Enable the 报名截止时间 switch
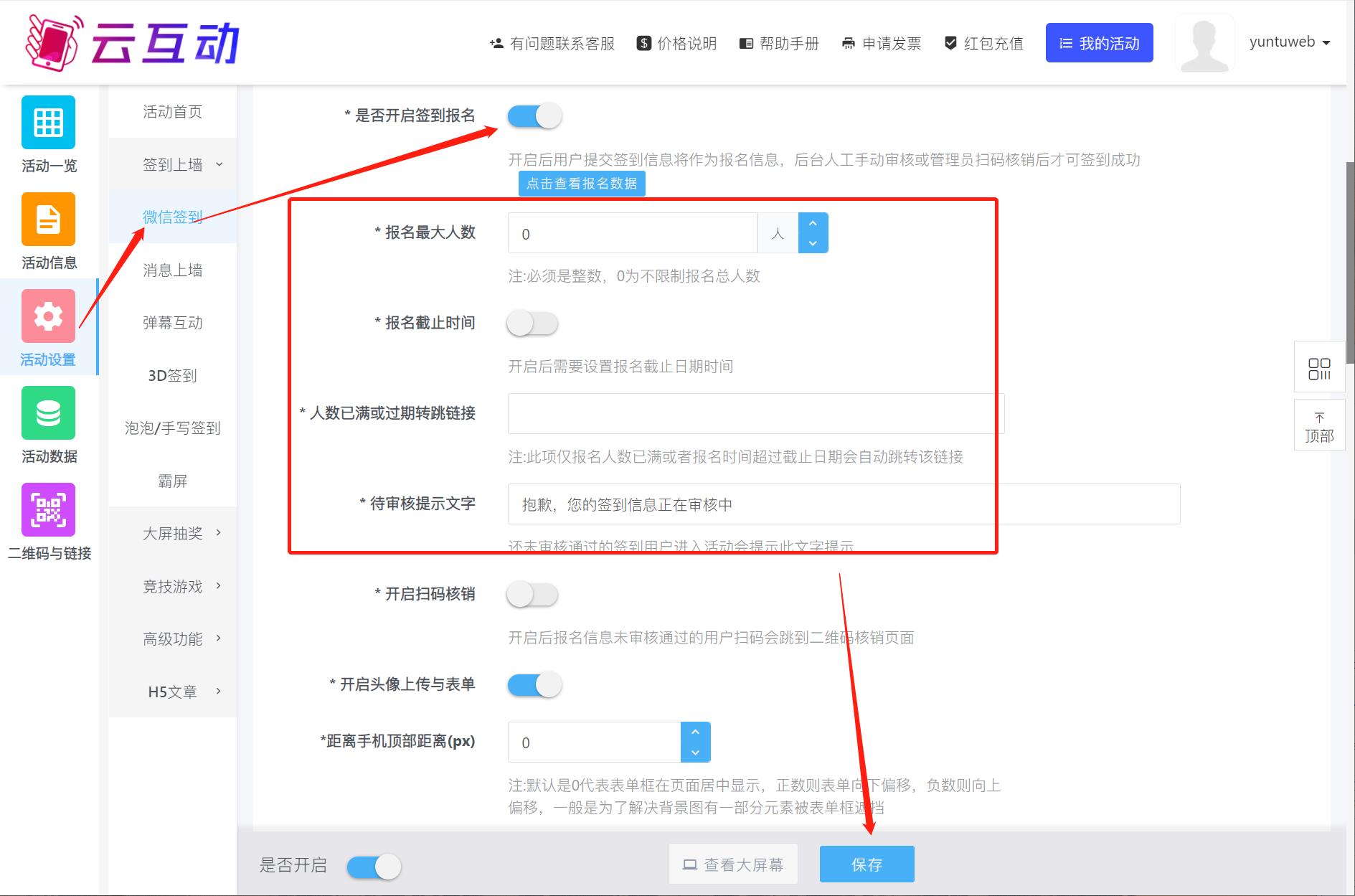Screen dimensions: 1355x896 click(532, 324)
